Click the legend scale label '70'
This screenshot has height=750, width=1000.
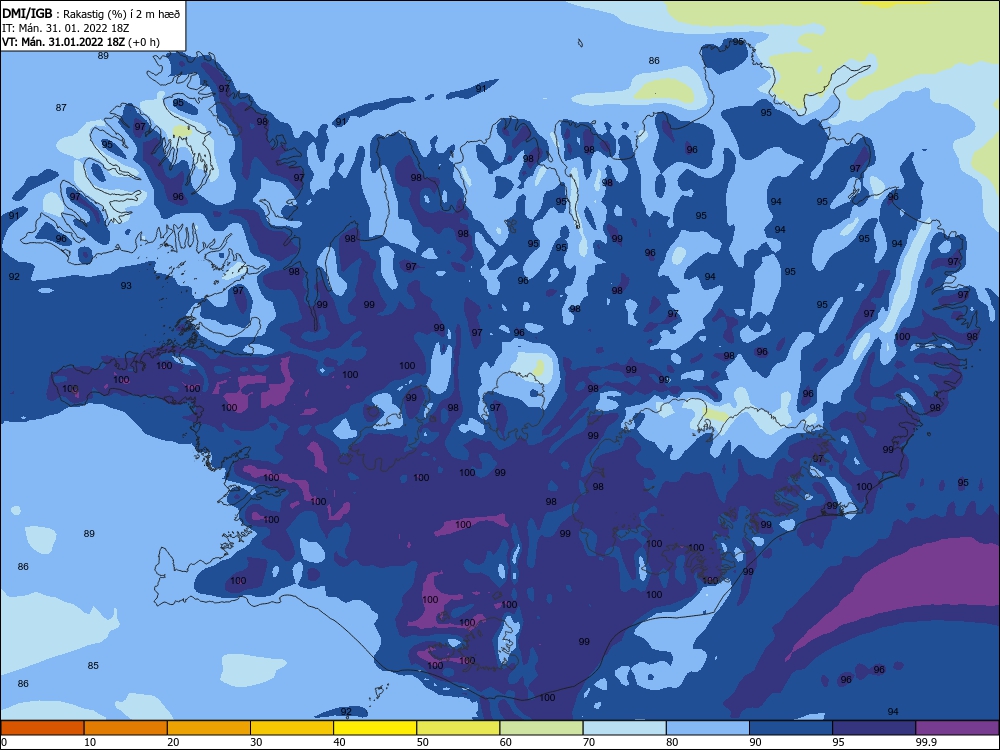[x=589, y=742]
